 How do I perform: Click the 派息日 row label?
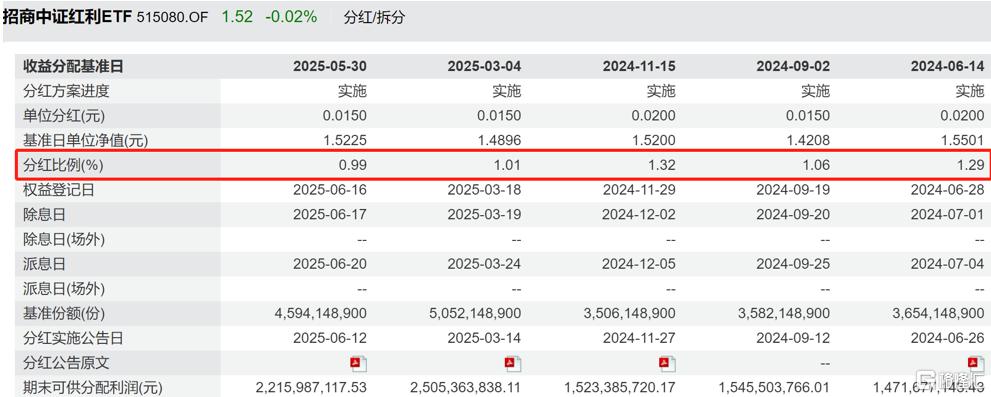44,264
